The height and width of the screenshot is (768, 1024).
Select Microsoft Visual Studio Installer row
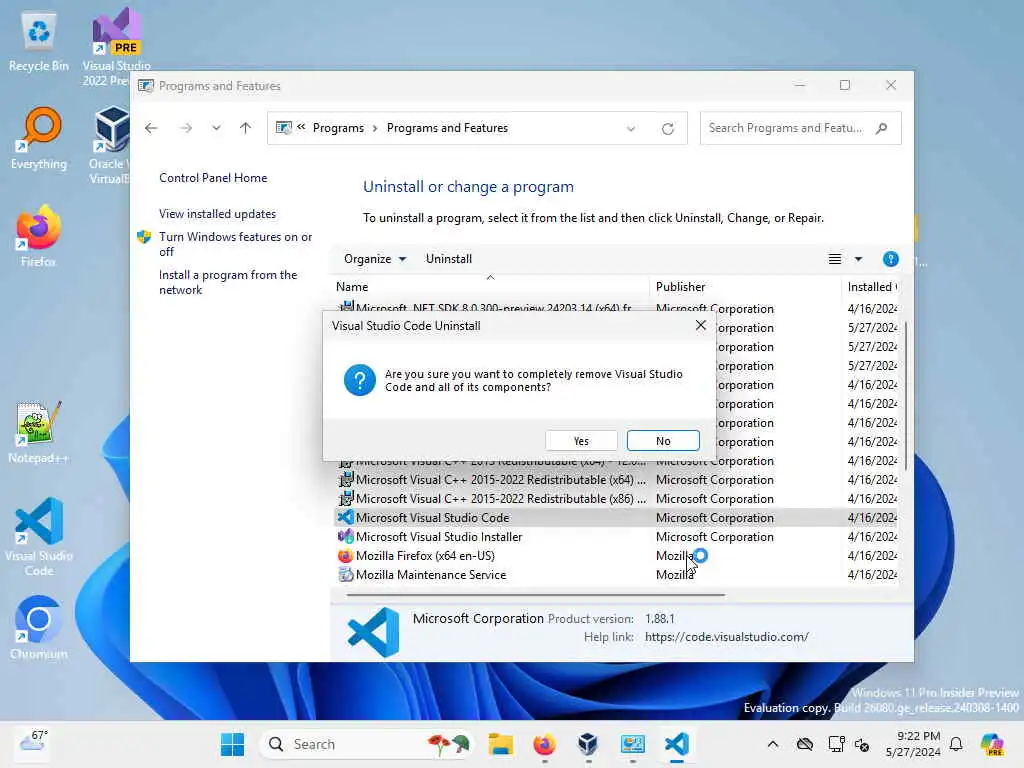pyautogui.click(x=616, y=537)
